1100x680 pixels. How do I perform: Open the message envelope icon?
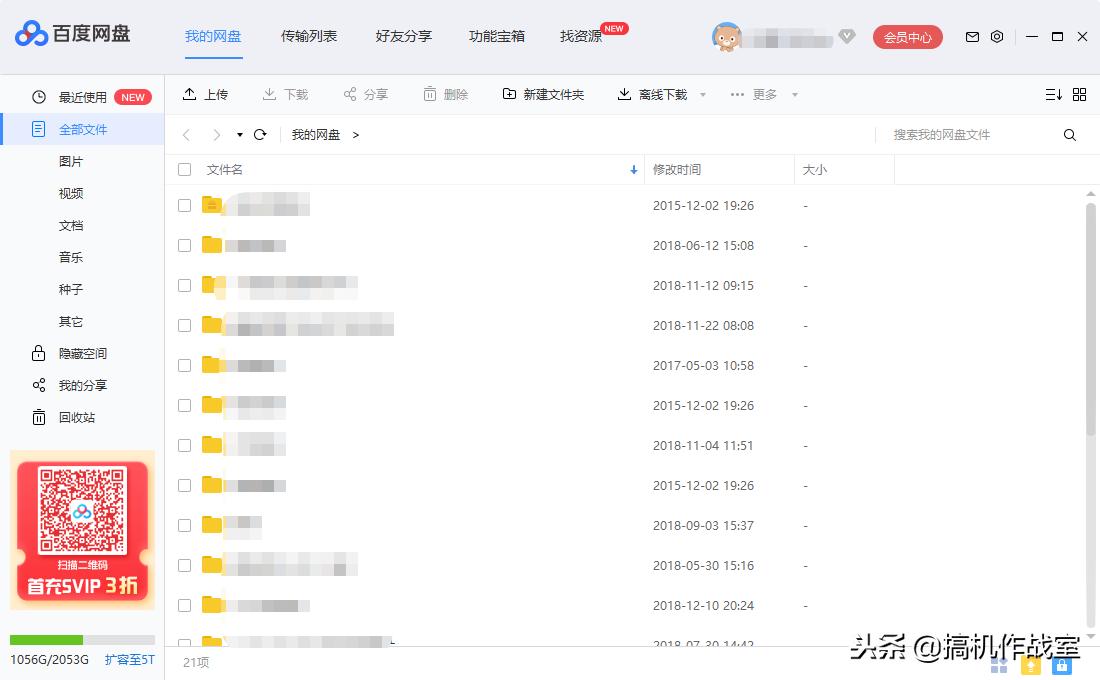pyautogui.click(x=971, y=36)
